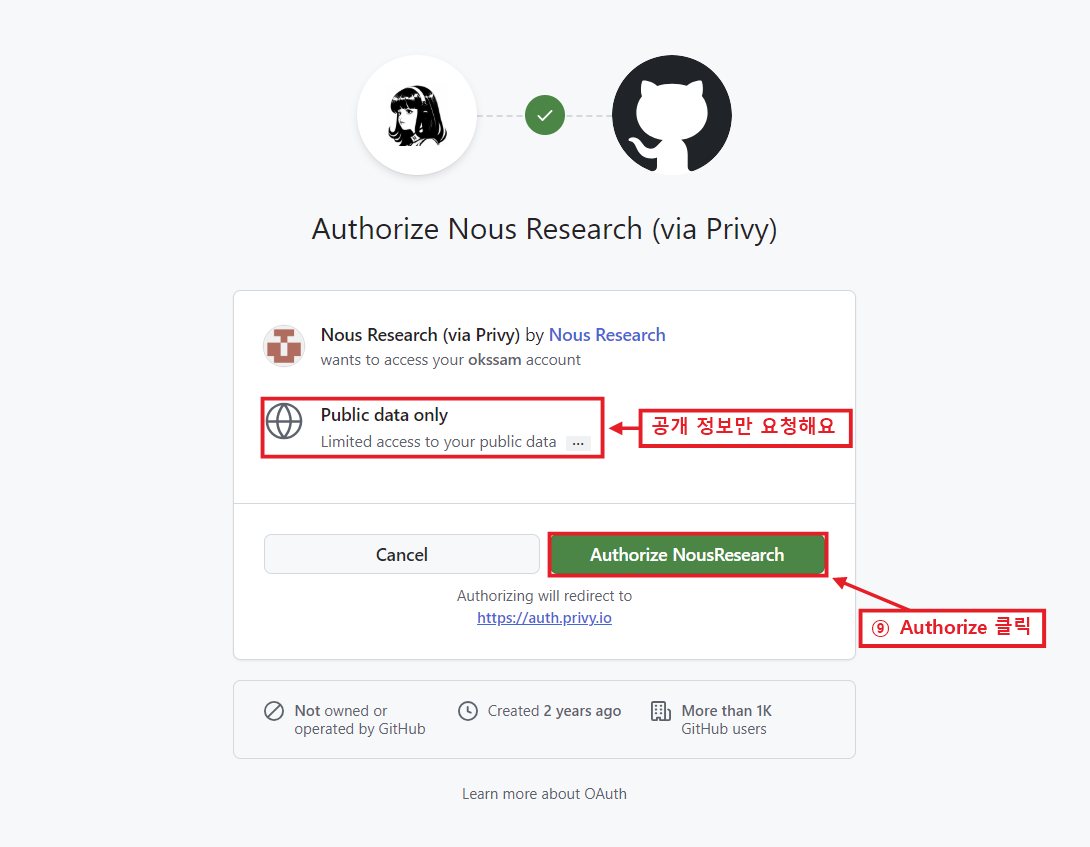Click the 'Created 2 years ago' text

[554, 711]
